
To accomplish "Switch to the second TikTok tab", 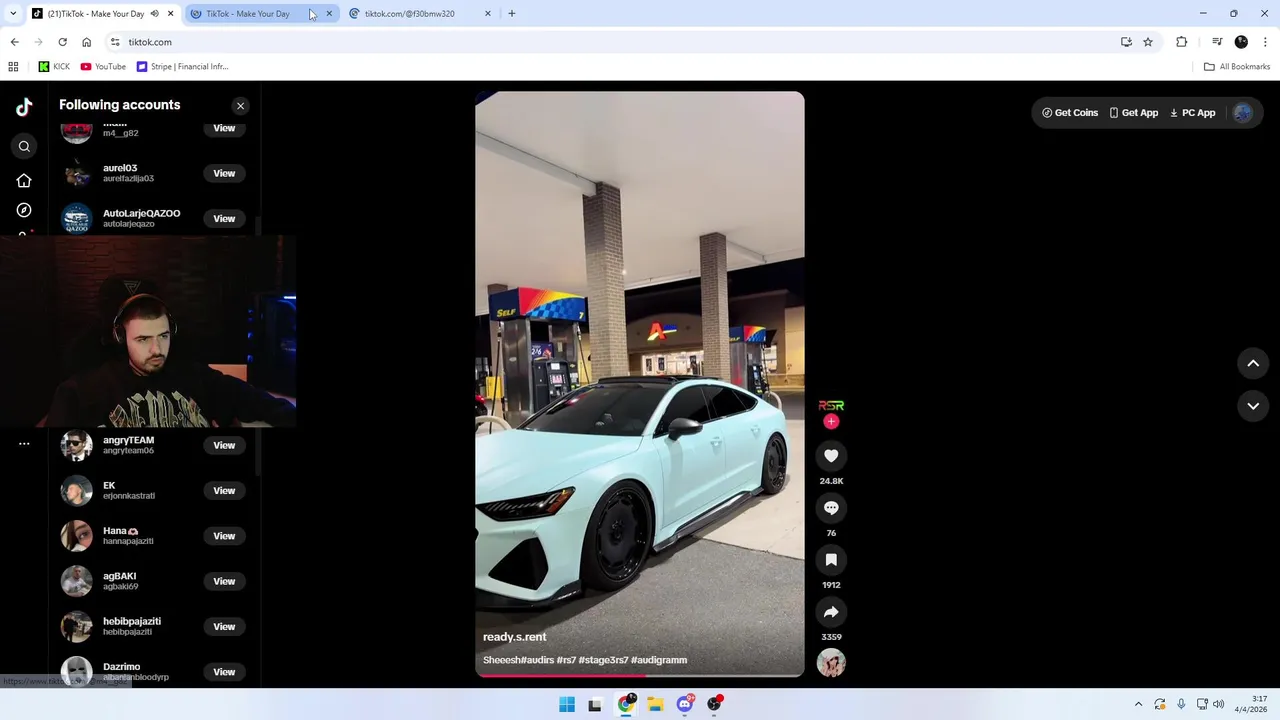I will tap(248, 14).
